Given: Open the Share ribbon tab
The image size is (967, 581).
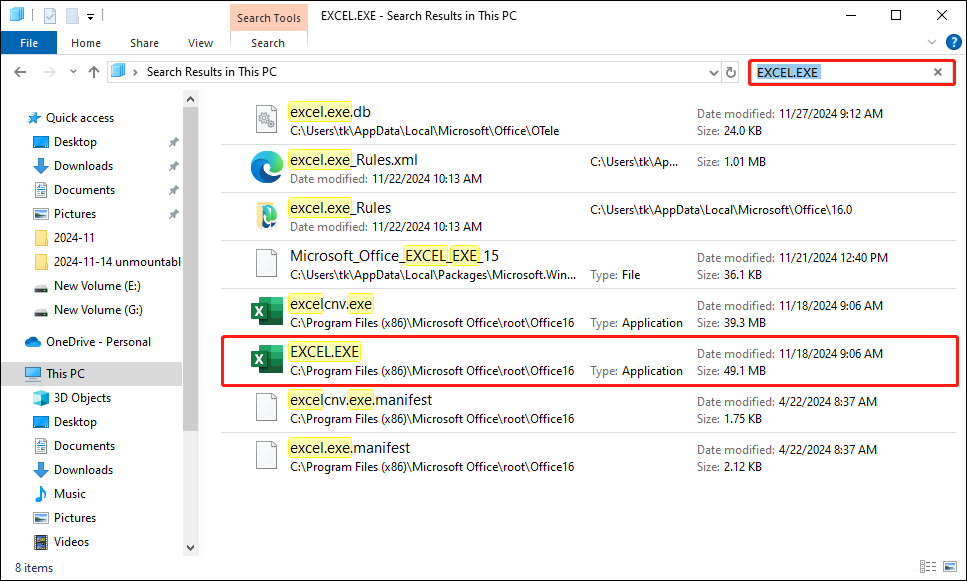Looking at the screenshot, I should point(144,43).
